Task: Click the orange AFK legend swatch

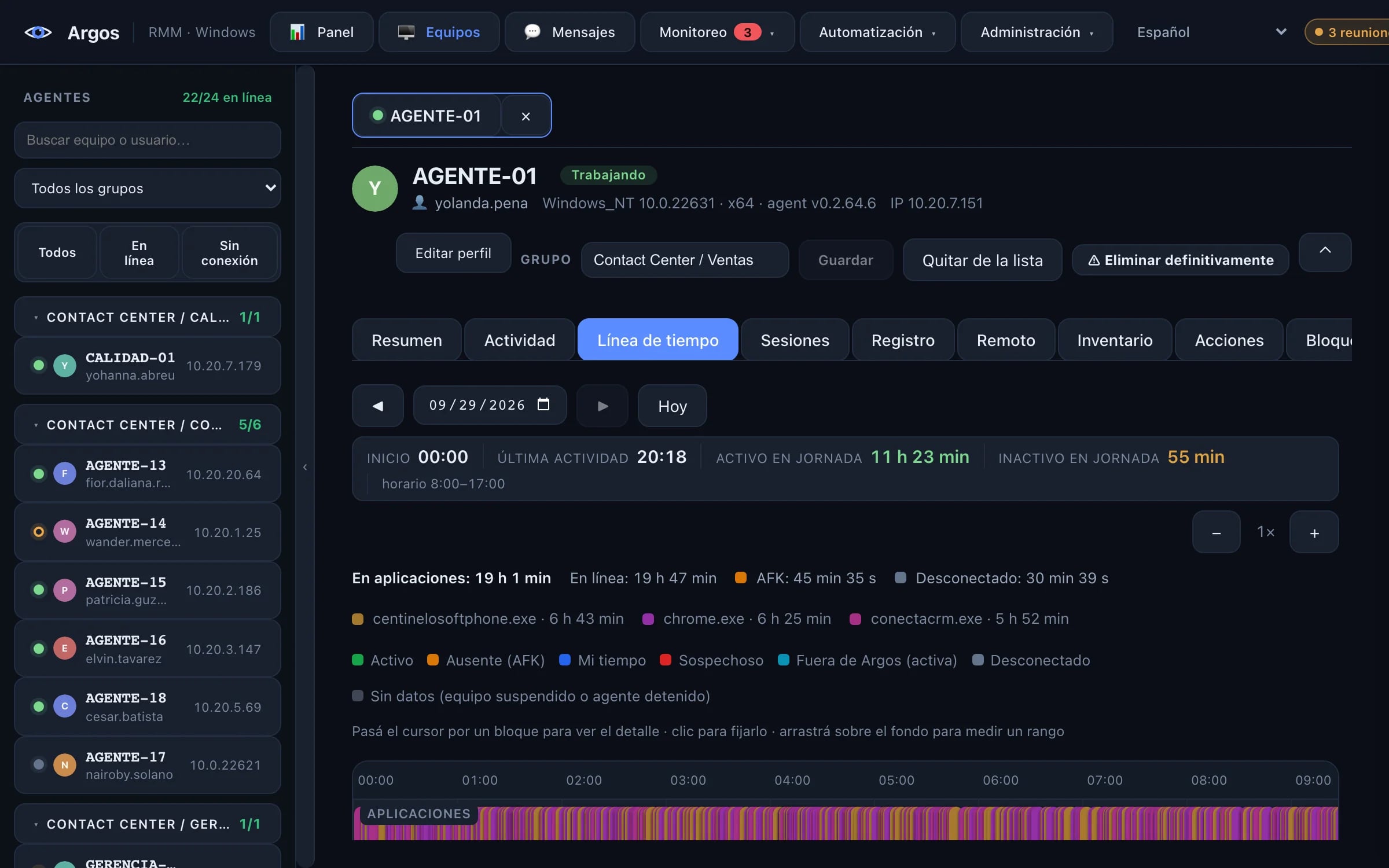Action: point(740,578)
